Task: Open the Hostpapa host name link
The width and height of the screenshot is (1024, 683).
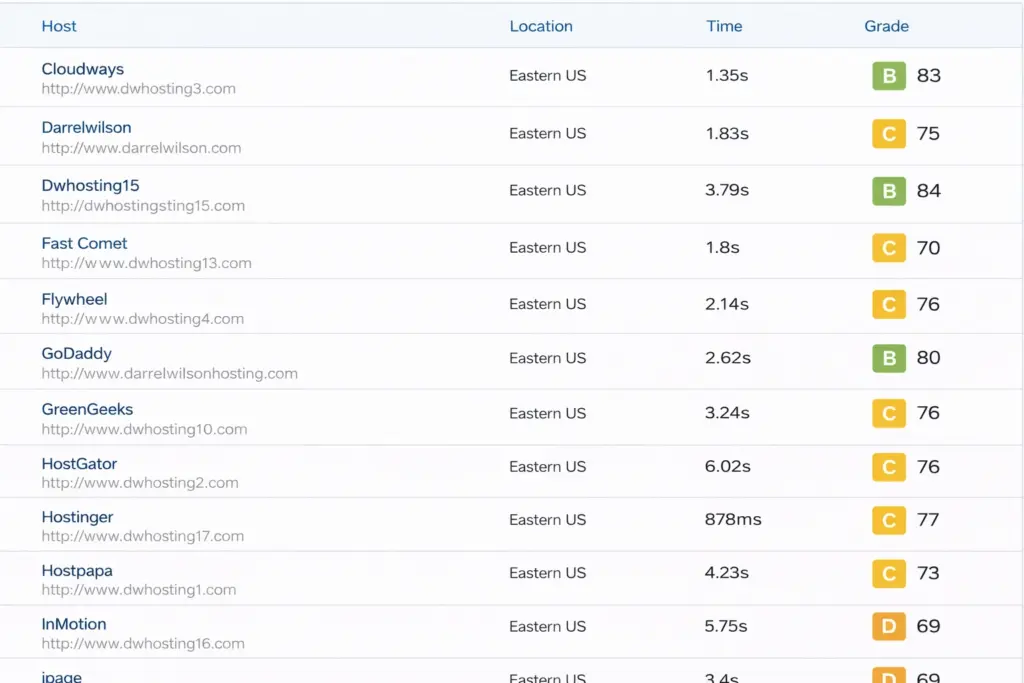Action: click(77, 571)
